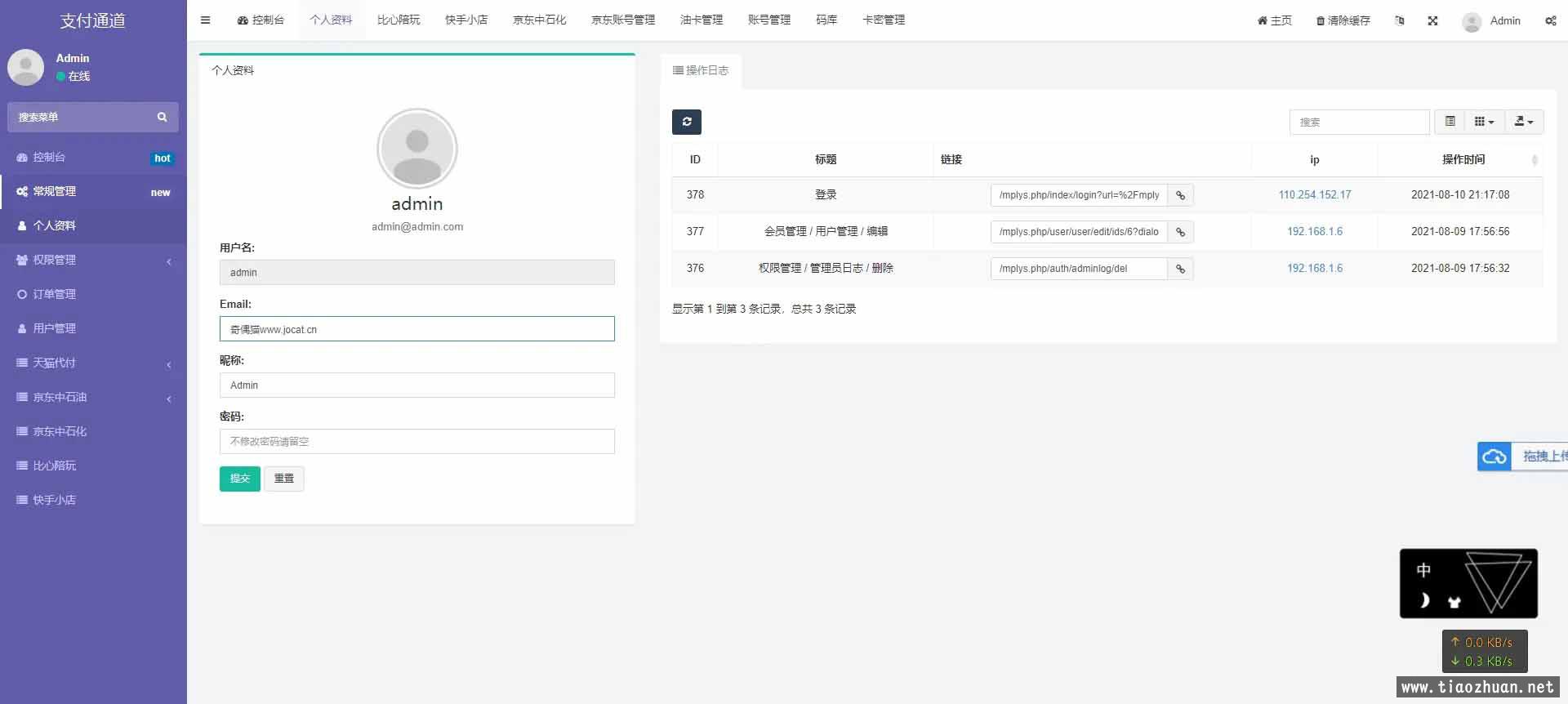Switch to 比心陪玩 top tab
This screenshot has height=704, width=1568.
(399, 20)
